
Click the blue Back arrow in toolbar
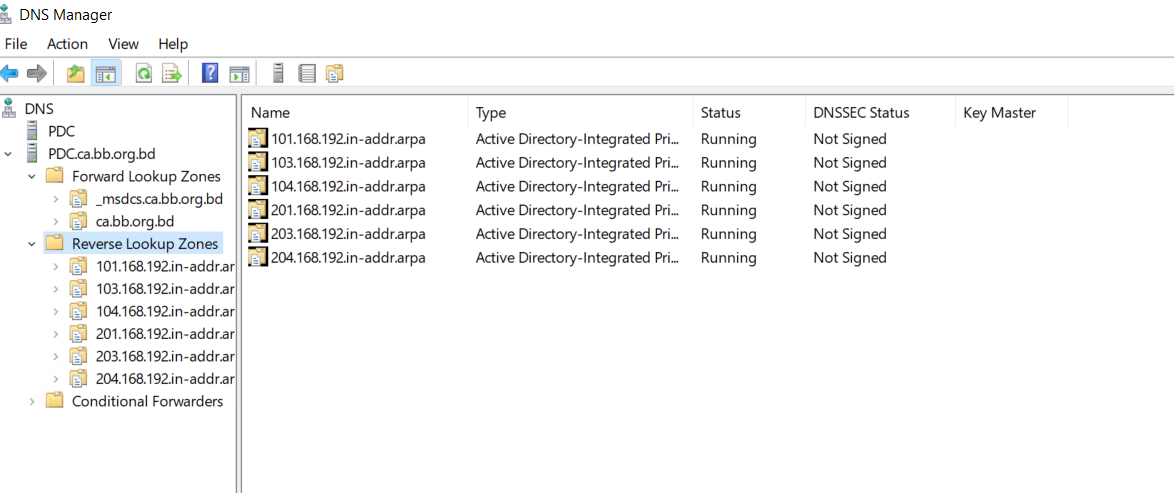click(x=9, y=73)
